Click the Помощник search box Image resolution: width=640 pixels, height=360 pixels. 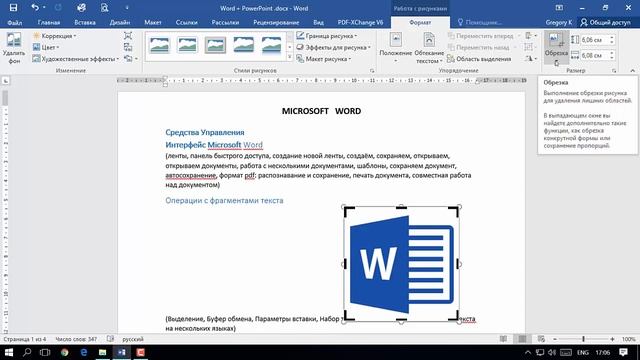(480, 22)
